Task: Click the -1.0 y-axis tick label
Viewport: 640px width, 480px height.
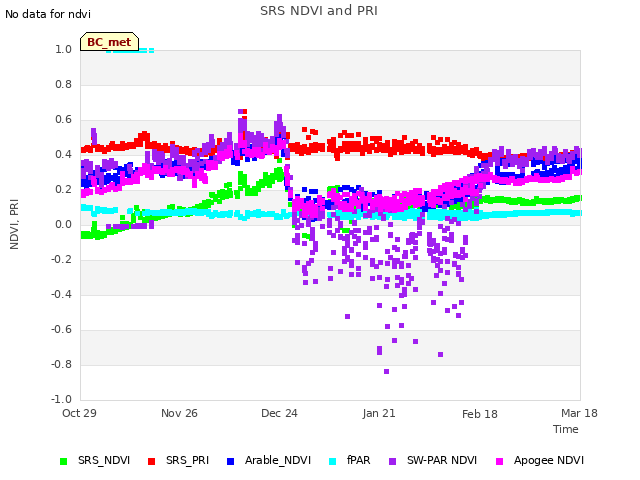Action: pyautogui.click(x=61, y=399)
